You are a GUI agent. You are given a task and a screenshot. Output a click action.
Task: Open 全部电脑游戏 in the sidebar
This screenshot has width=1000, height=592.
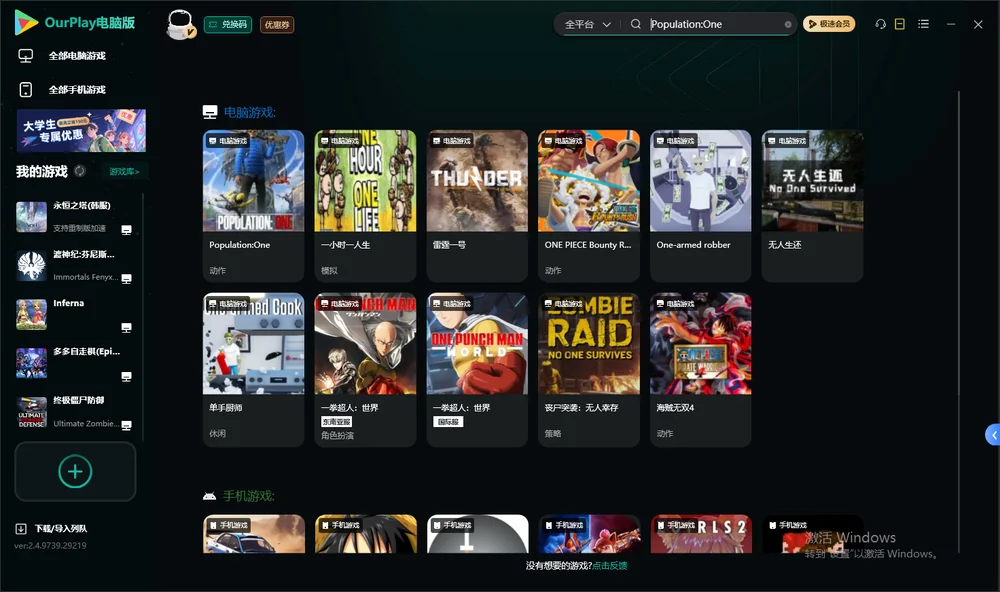click(x=77, y=56)
